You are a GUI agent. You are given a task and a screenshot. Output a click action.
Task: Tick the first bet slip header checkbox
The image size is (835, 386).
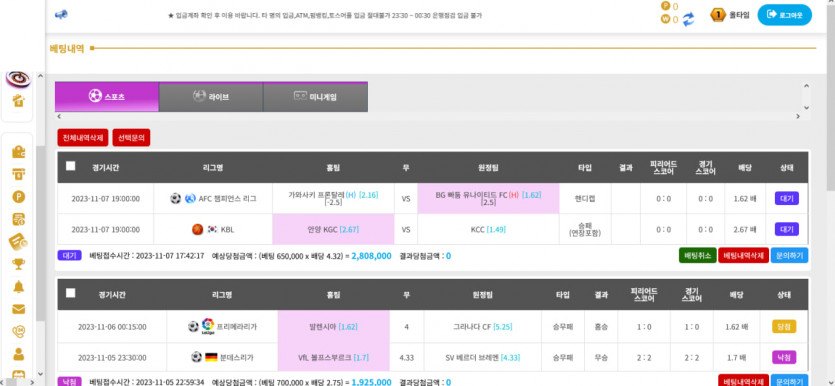[70, 166]
